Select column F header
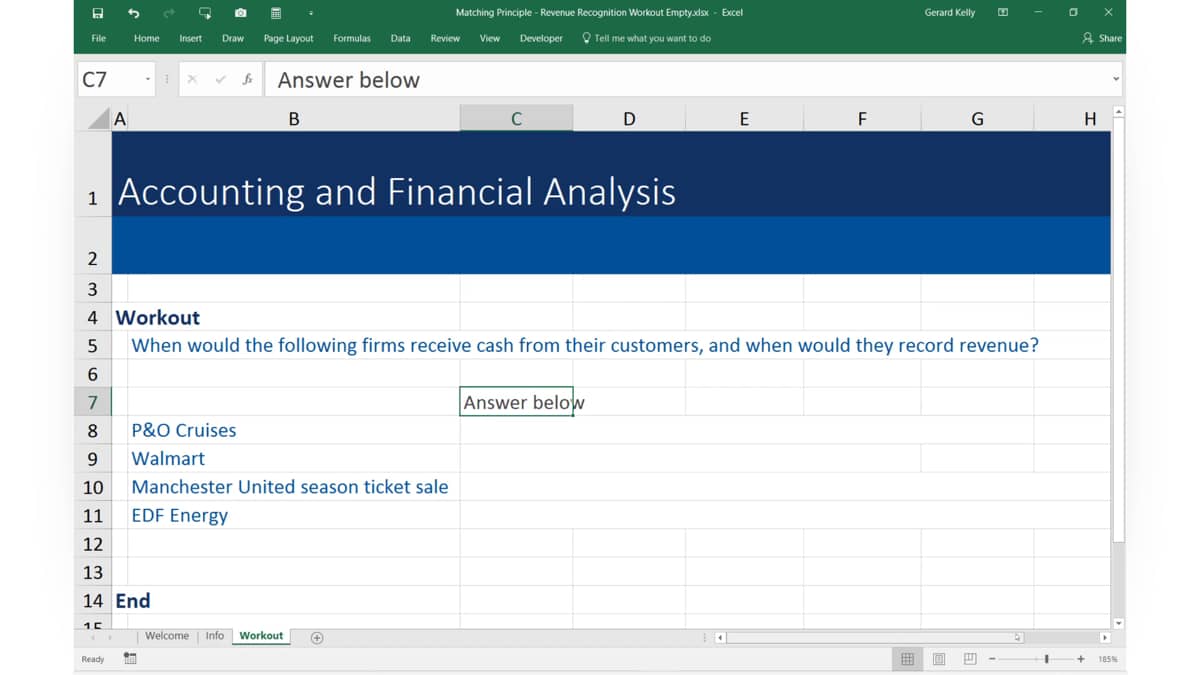This screenshot has height=675, width=1200. (862, 119)
